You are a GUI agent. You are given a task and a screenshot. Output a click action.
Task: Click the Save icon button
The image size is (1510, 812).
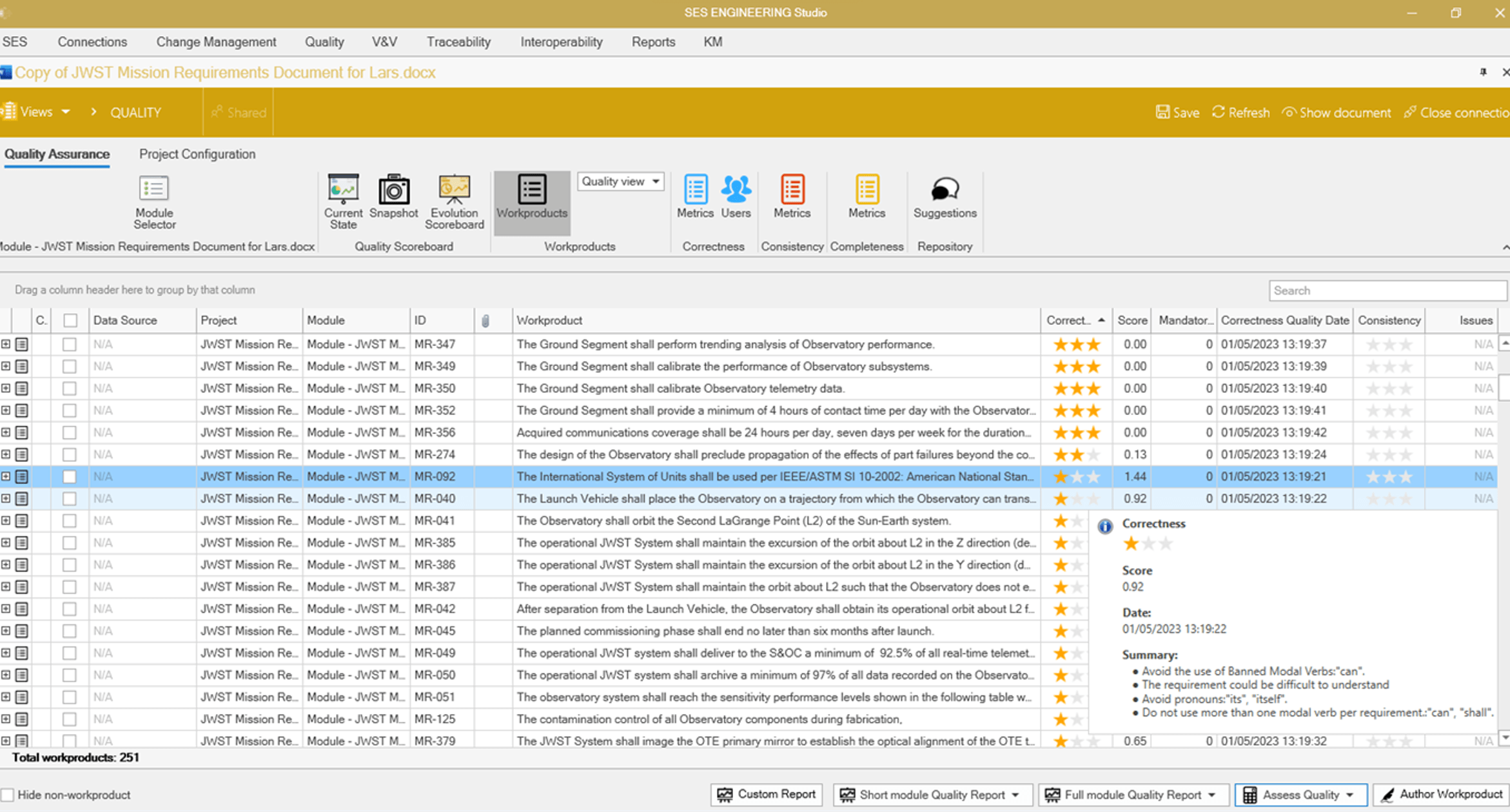point(1177,112)
